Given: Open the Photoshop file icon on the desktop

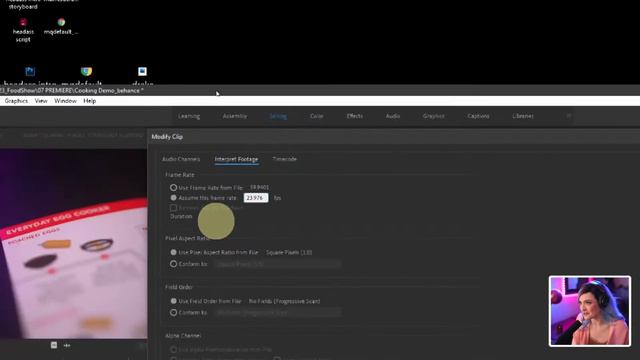Looking at the screenshot, I should click(x=30, y=71).
